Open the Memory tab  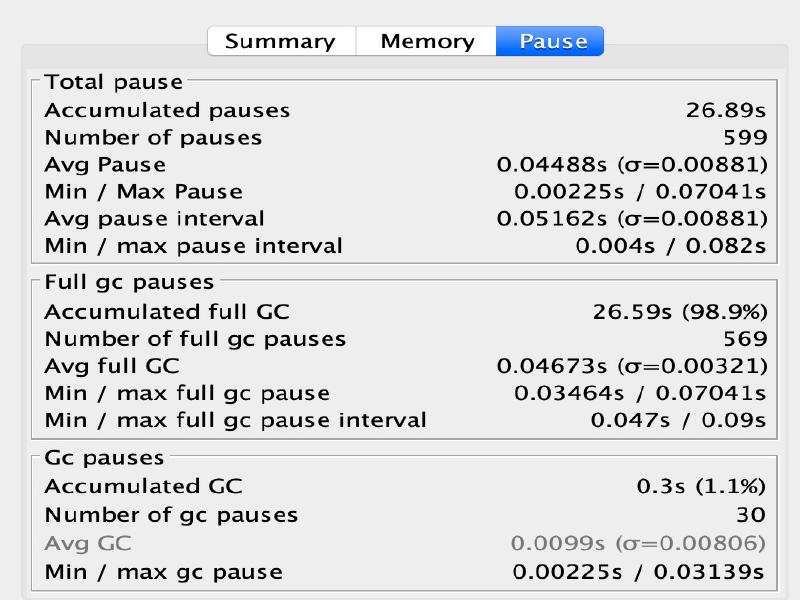427,41
